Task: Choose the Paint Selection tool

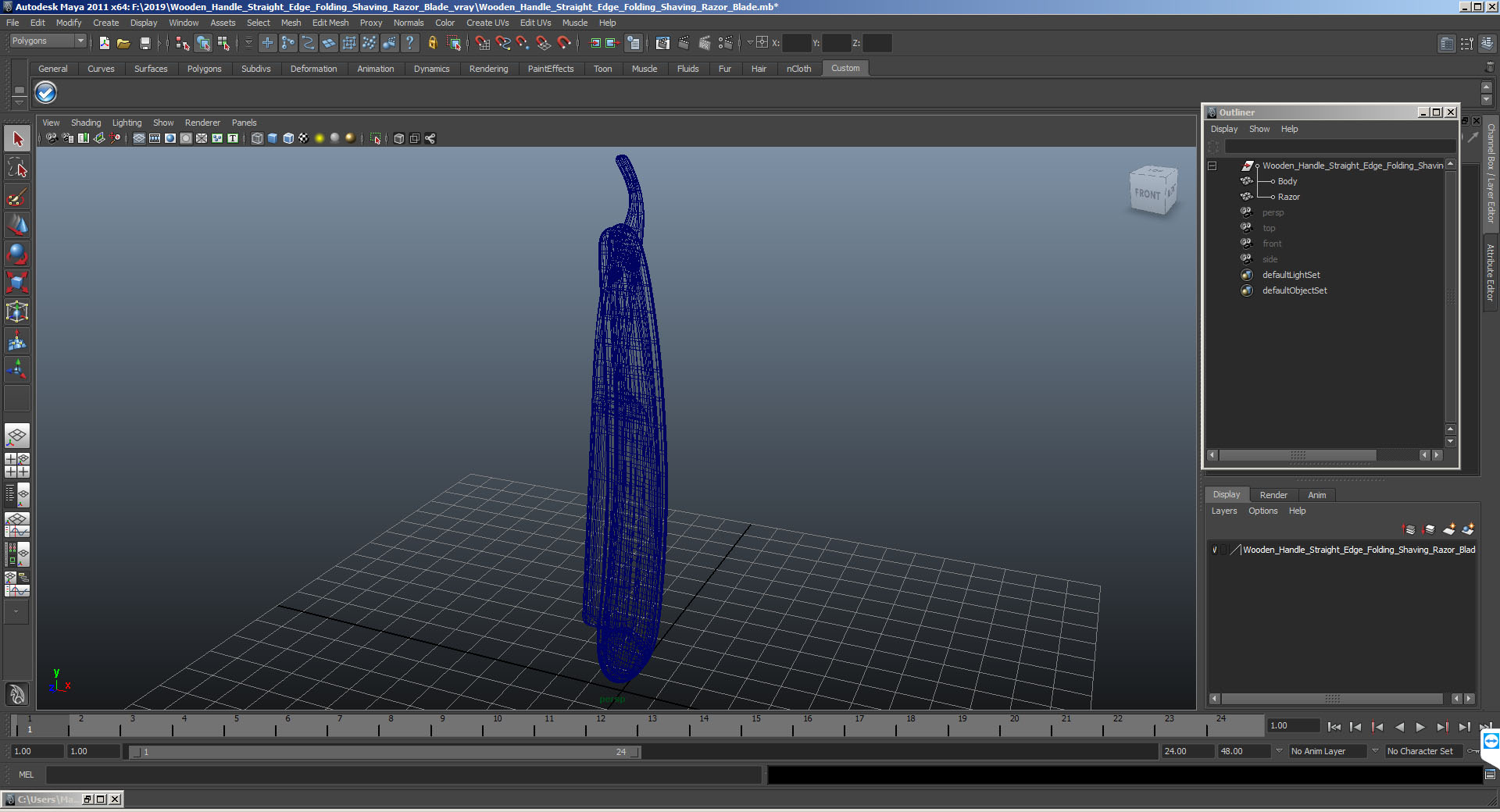Action: [17, 196]
